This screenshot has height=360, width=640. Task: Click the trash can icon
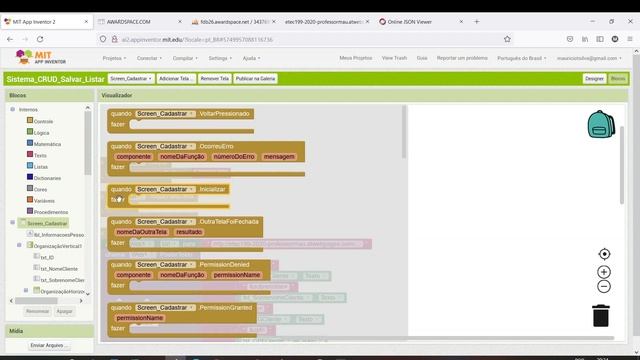coord(601,316)
